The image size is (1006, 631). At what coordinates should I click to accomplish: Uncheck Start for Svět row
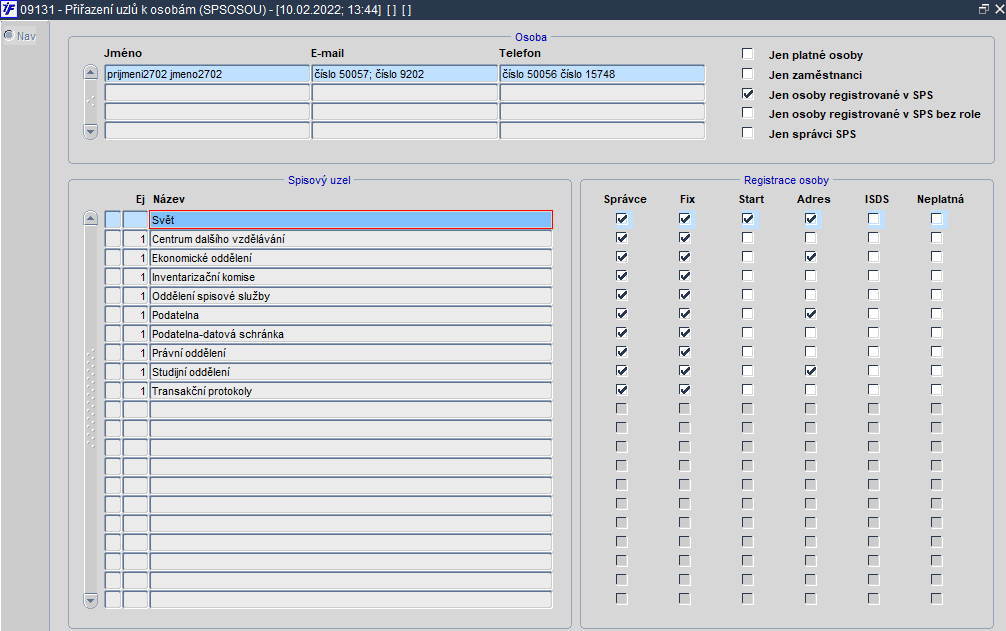pos(747,219)
